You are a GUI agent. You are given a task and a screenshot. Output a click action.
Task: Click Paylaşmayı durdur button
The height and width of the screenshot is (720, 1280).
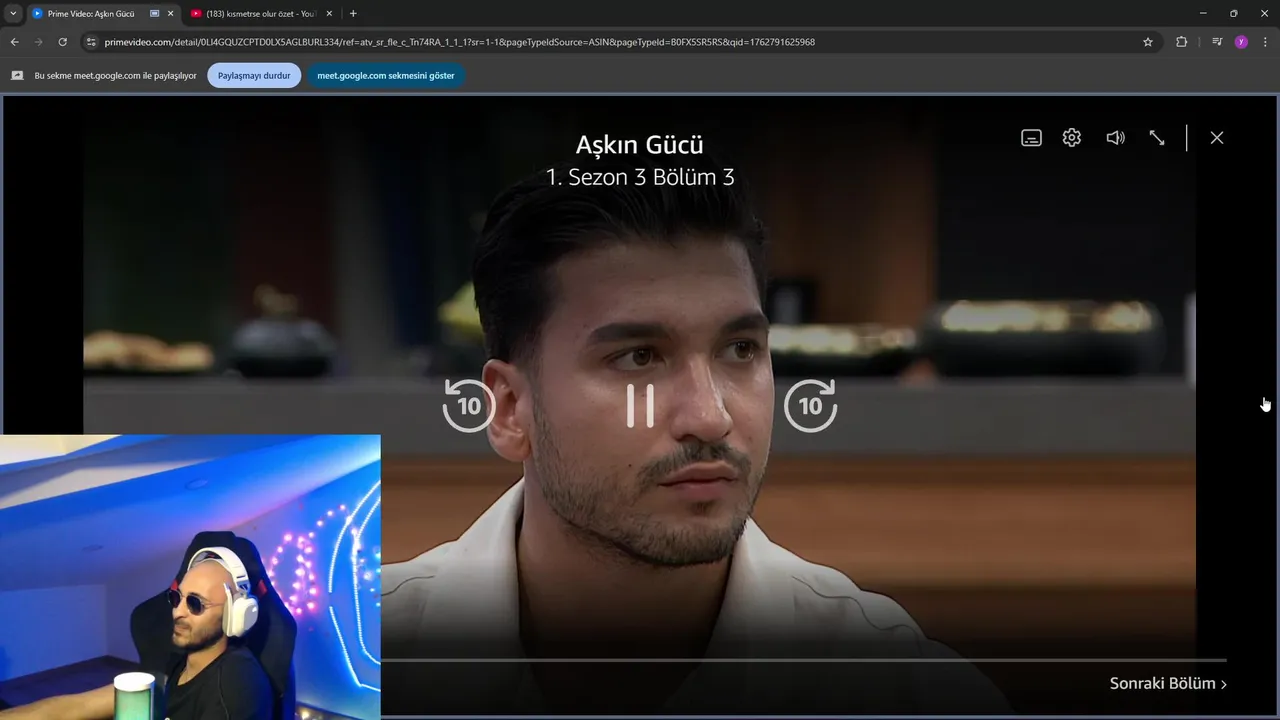pyautogui.click(x=254, y=75)
